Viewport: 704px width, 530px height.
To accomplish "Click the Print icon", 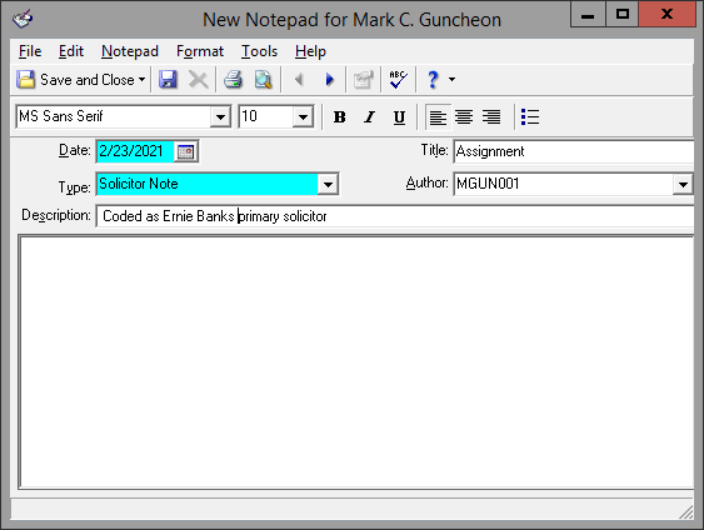I will click(x=233, y=80).
